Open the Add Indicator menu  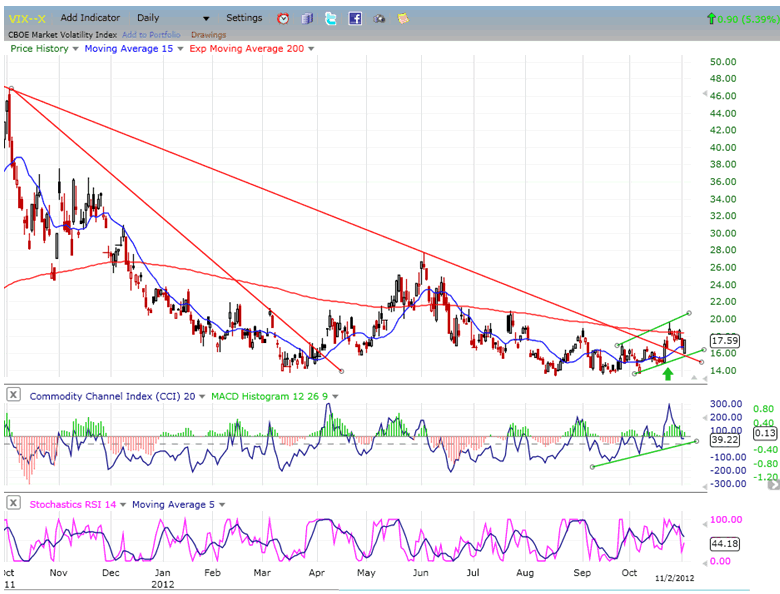[90, 18]
